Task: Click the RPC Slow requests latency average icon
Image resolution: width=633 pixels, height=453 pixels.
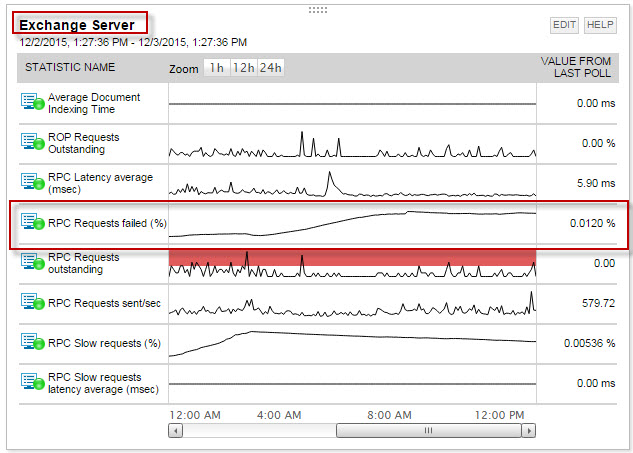Action: pos(32,382)
